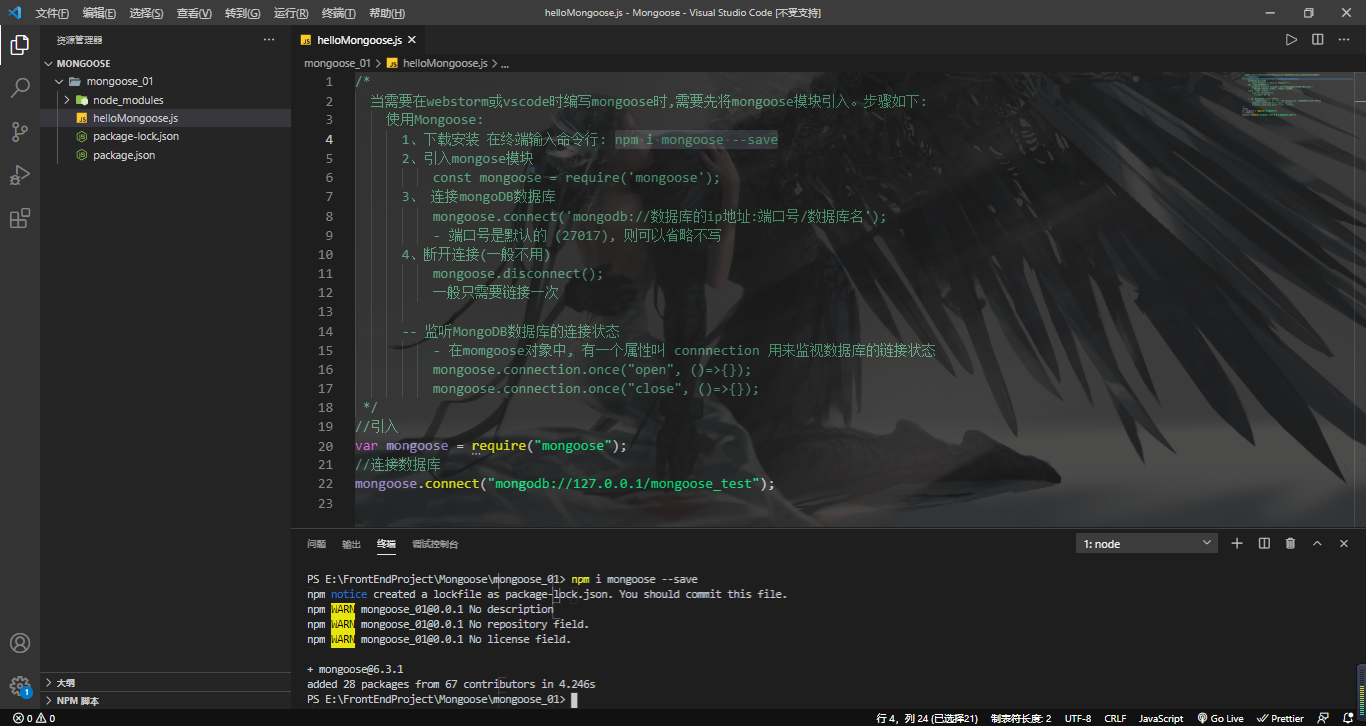Open the 帮助(H) menu

point(387,13)
